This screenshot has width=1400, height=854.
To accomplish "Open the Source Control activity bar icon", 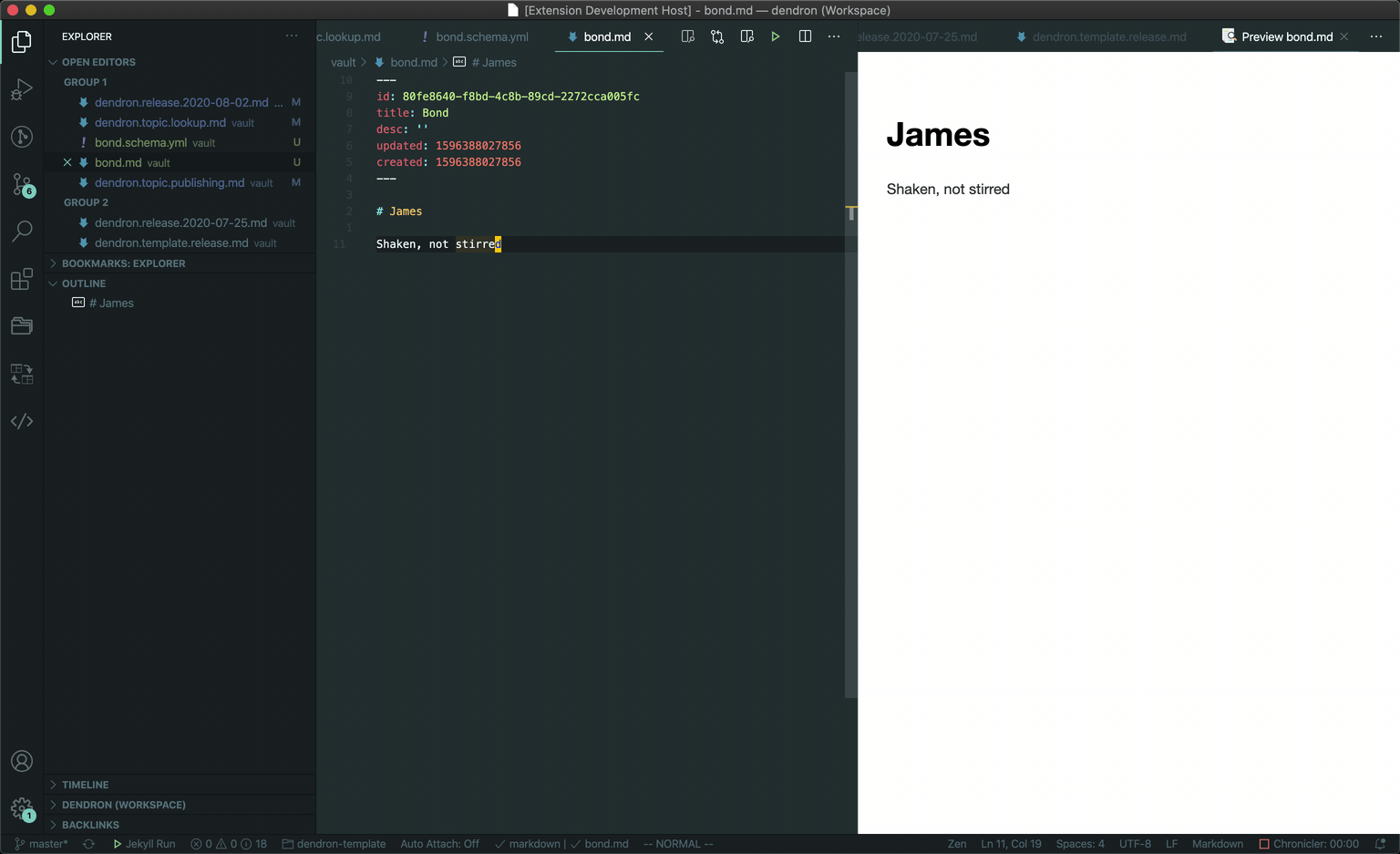I will (22, 184).
